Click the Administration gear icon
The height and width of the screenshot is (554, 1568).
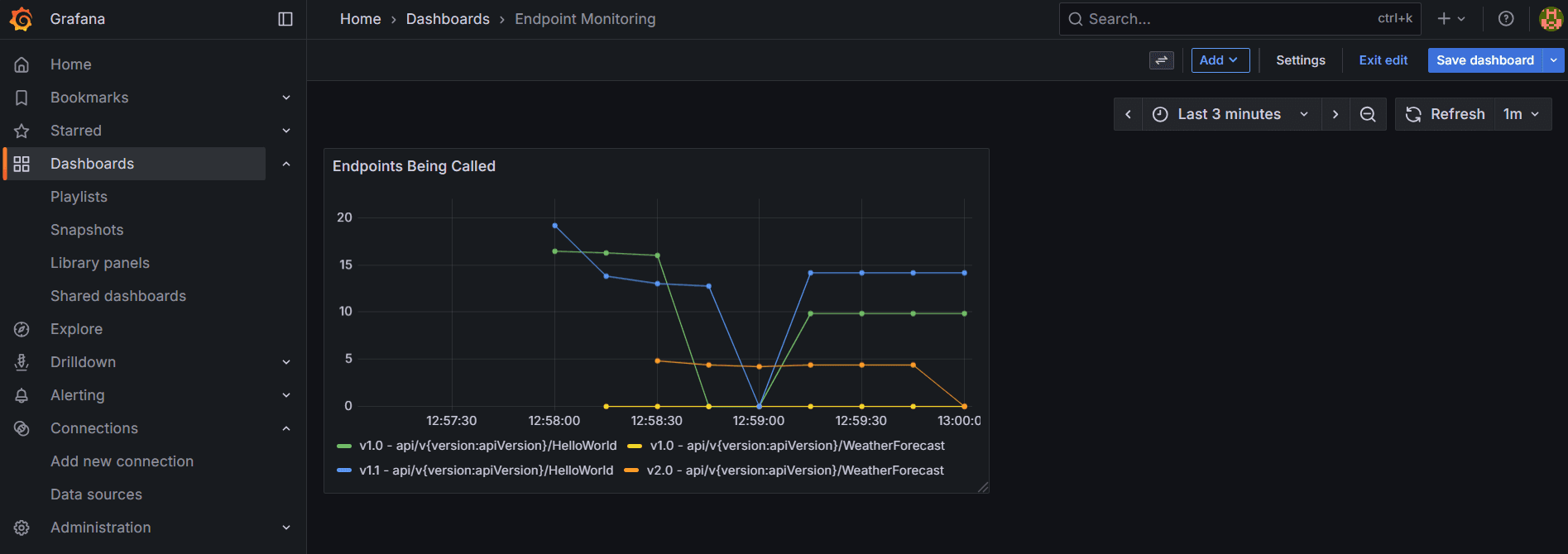point(22,528)
